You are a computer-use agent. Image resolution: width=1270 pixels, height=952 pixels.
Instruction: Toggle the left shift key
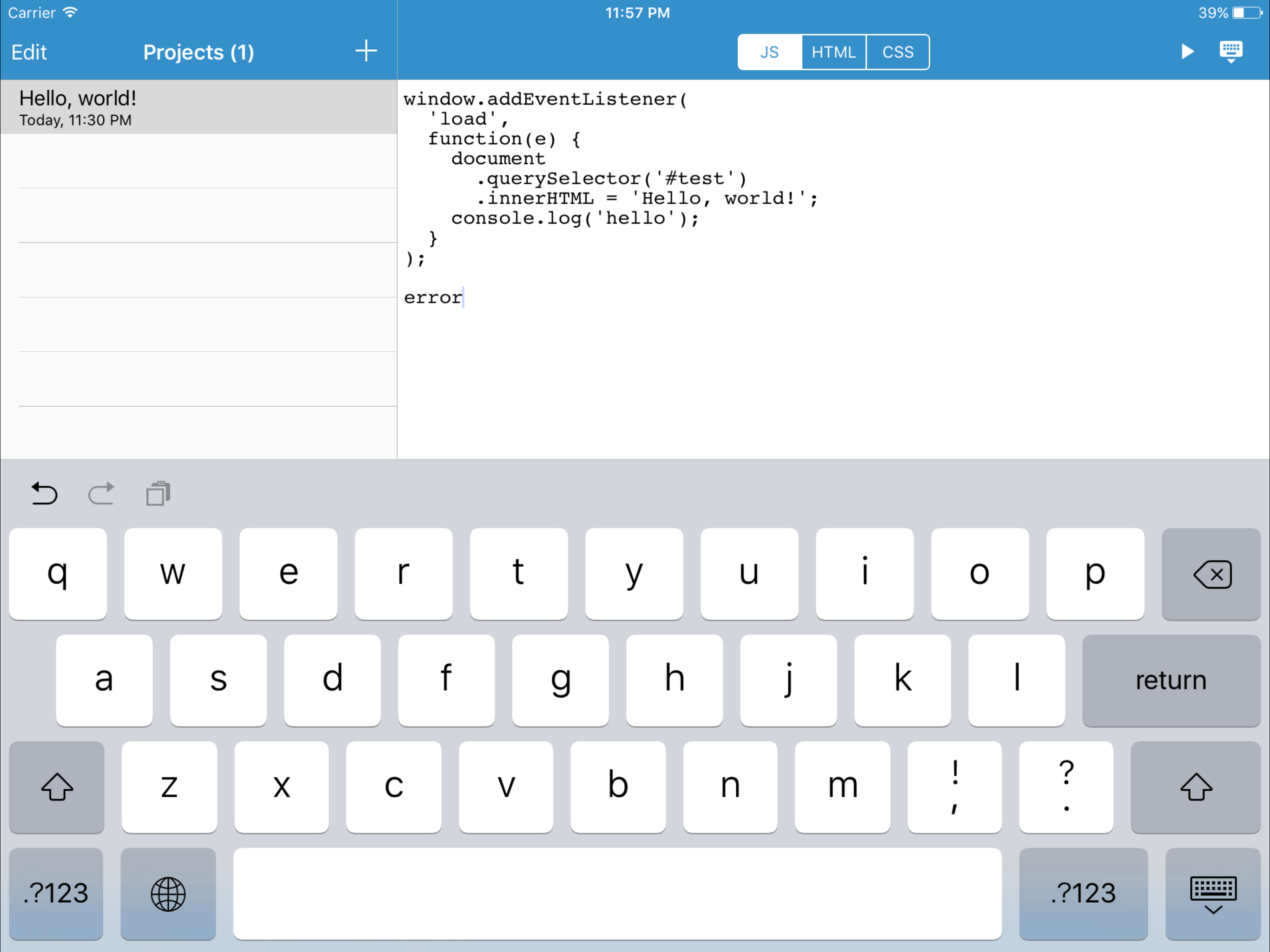tap(57, 787)
